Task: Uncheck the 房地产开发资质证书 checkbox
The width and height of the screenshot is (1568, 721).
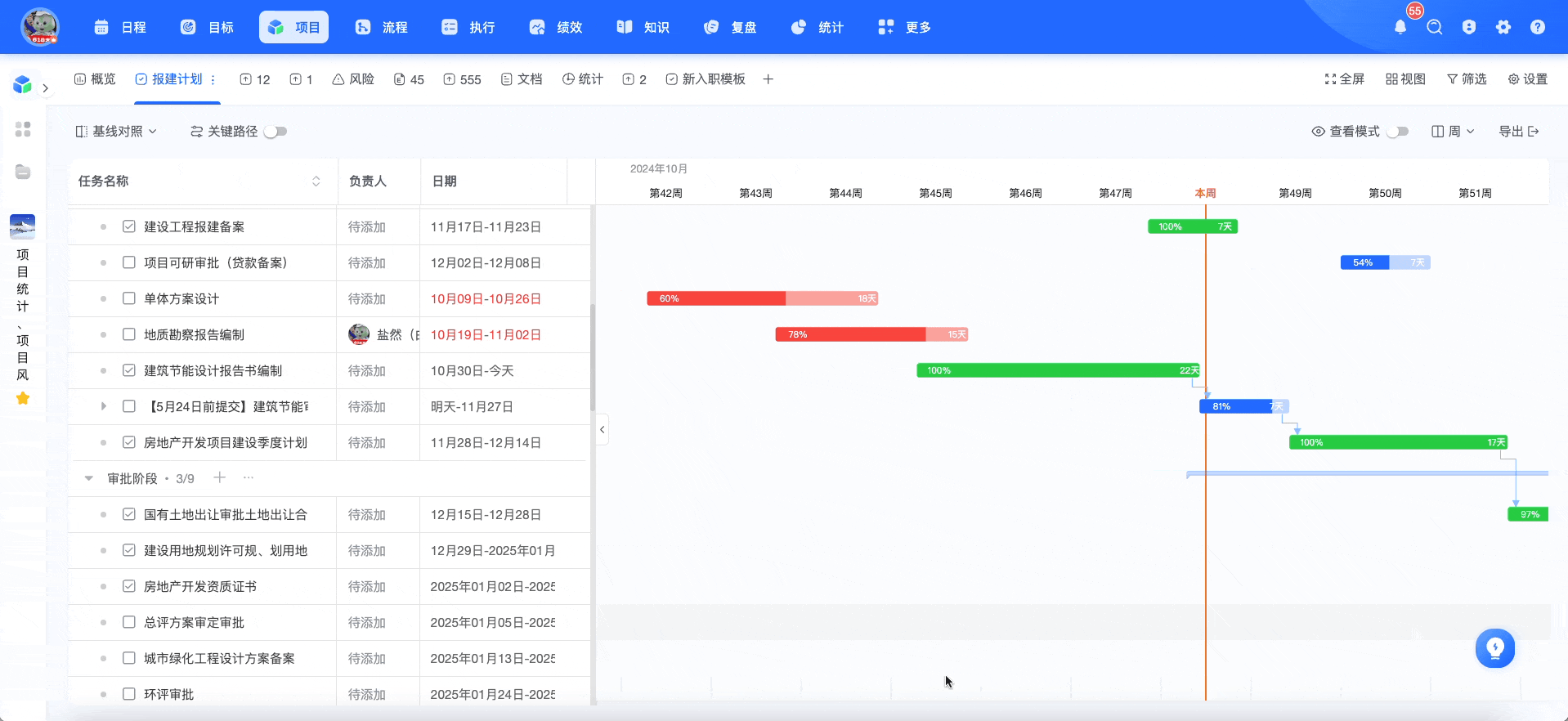Action: tap(129, 586)
